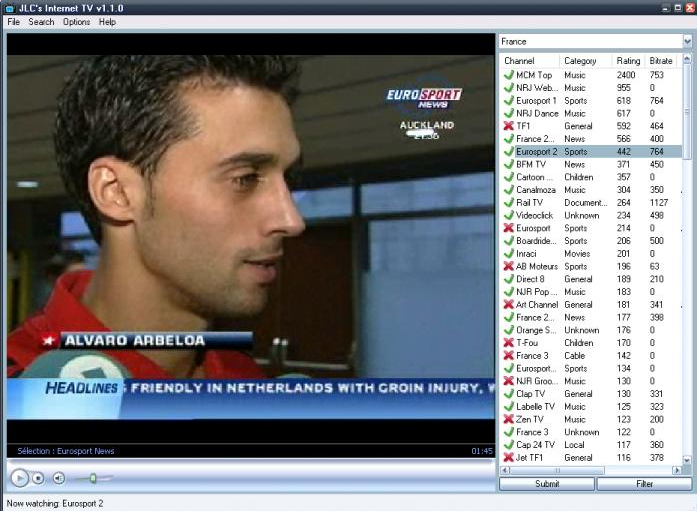This screenshot has height=511, width=697.
Task: Click the check icon beside Inraci
Action: click(509, 253)
